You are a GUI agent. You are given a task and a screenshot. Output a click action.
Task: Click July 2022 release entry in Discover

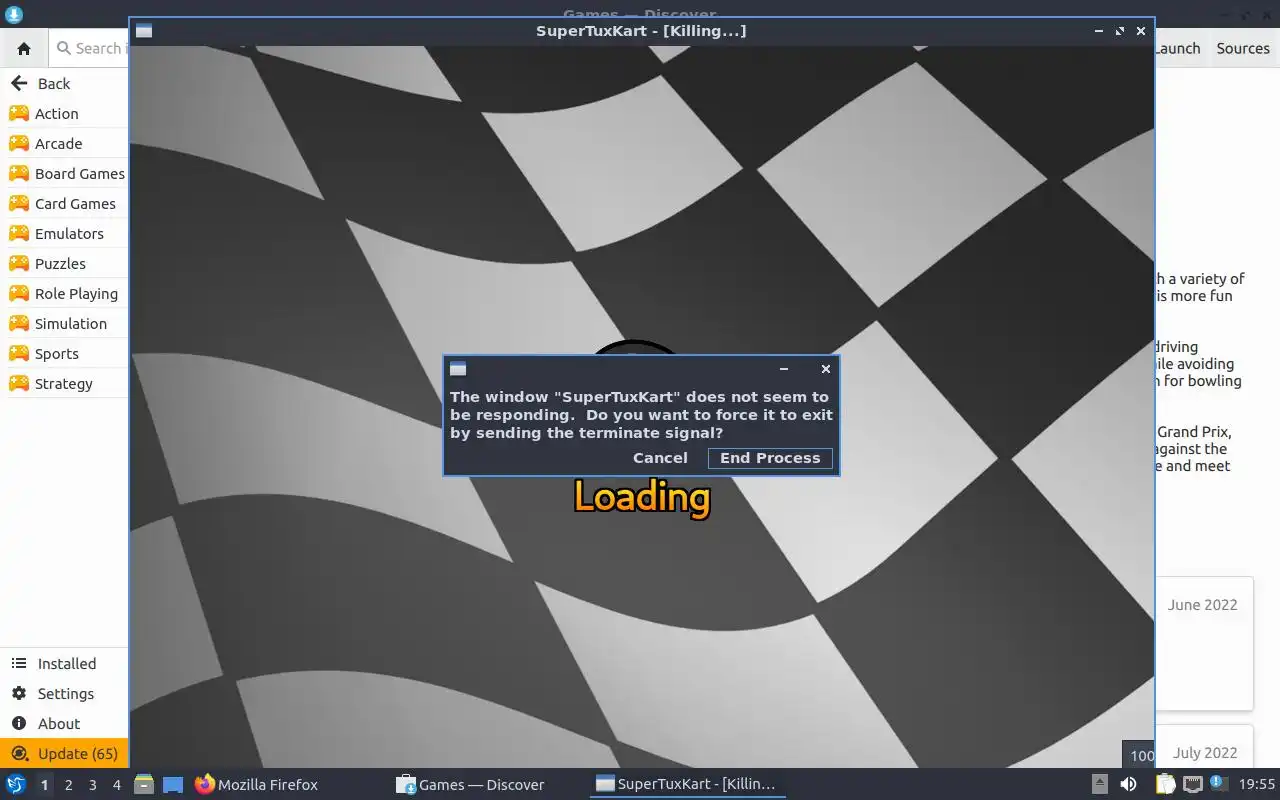(1204, 753)
